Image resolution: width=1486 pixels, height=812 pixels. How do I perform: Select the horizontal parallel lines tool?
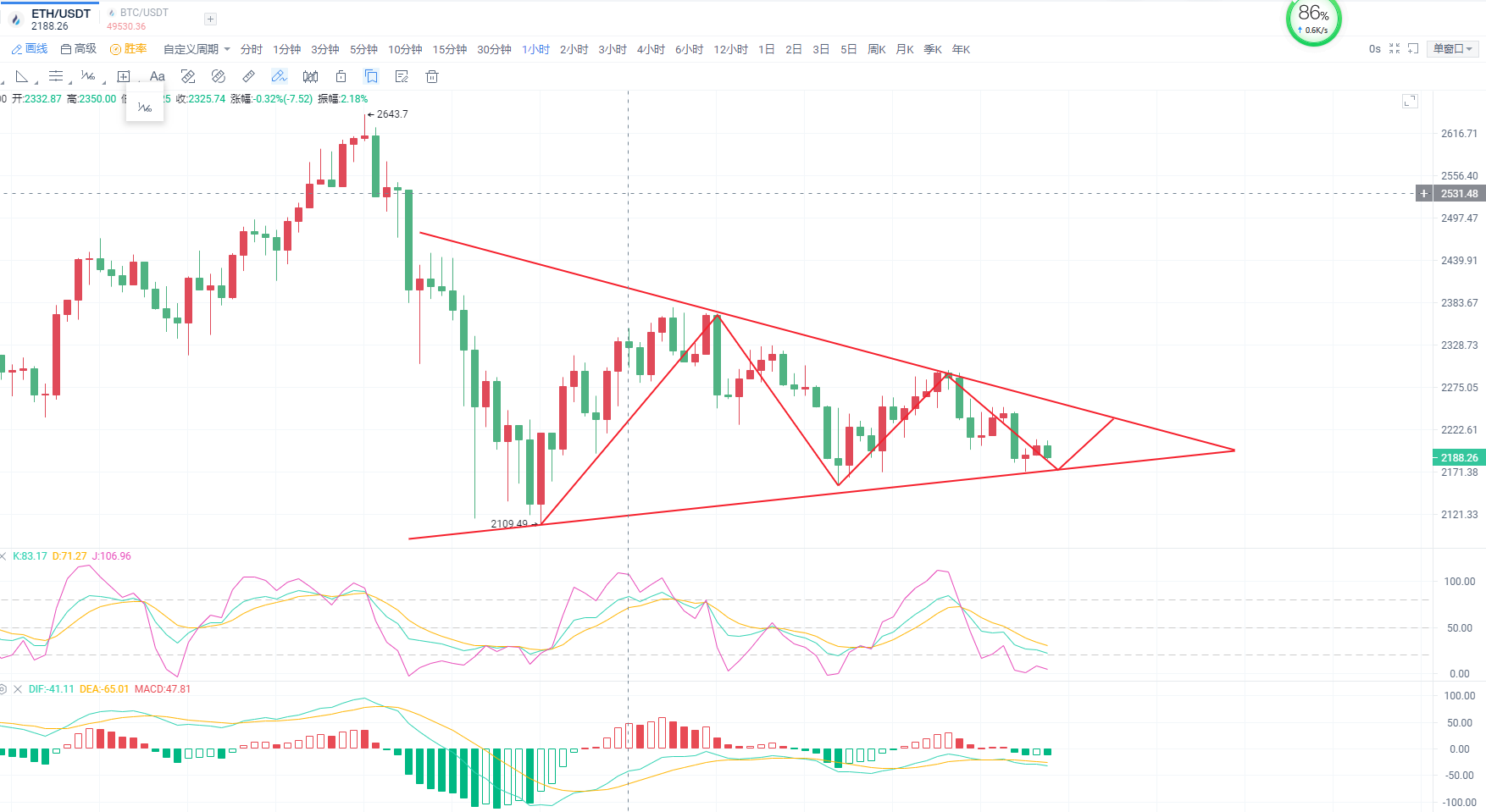(56, 76)
